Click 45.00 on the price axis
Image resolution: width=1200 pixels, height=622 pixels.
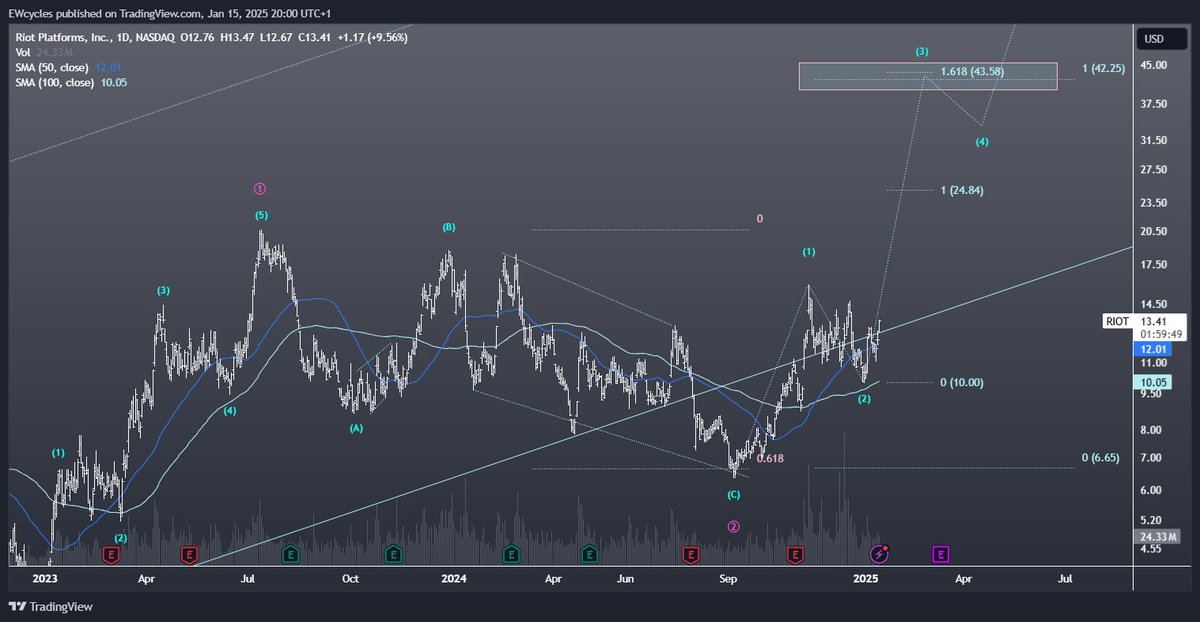(x=1155, y=66)
